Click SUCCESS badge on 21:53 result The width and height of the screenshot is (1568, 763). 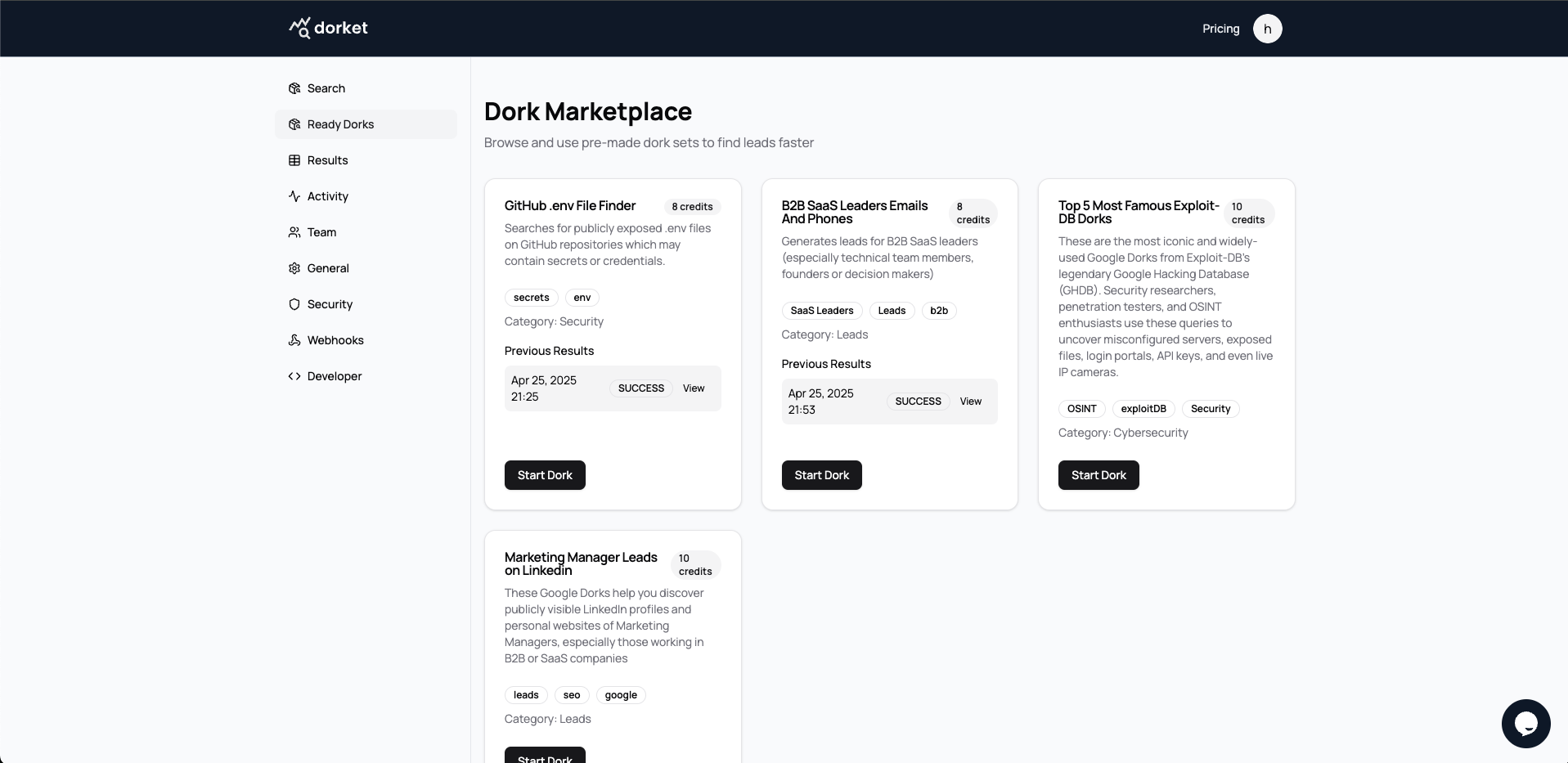918,402
